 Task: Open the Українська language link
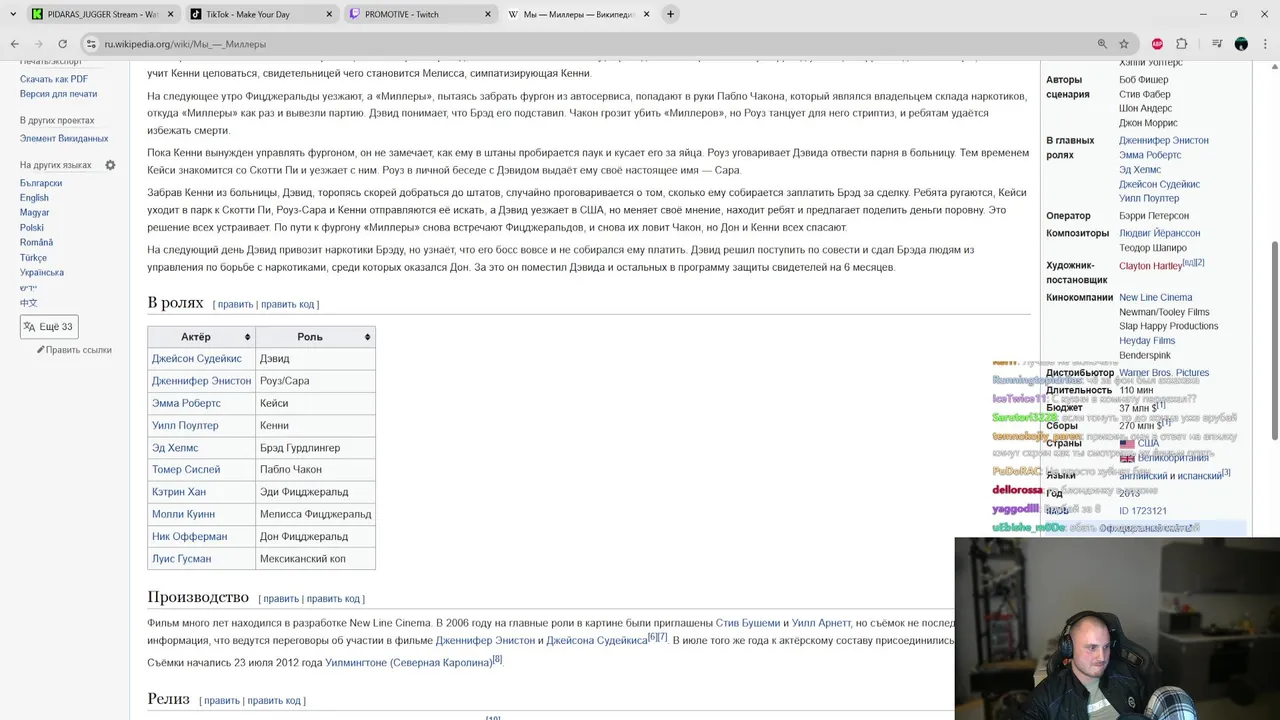42,273
